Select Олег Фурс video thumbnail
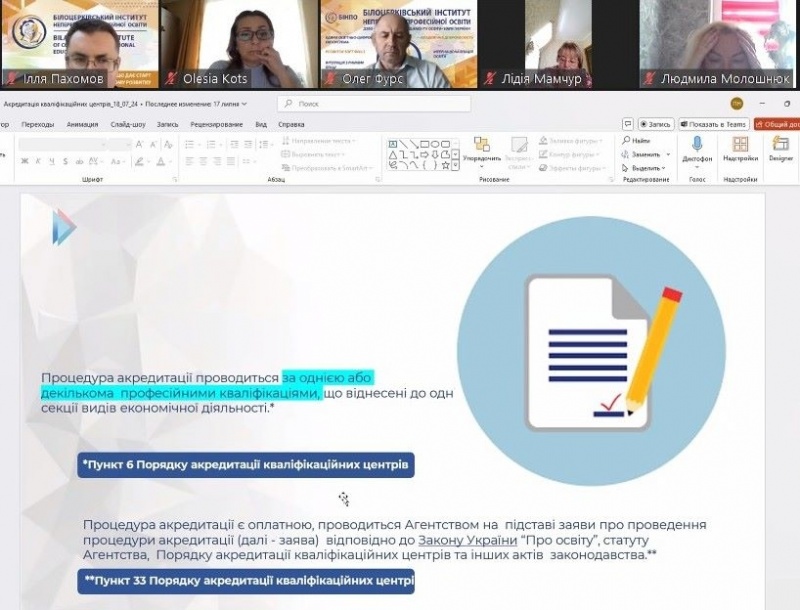 399,44
